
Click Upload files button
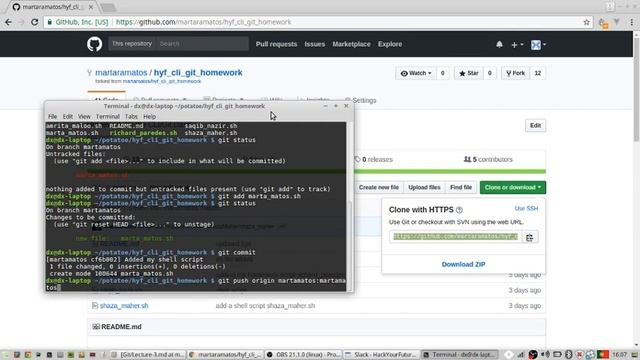coord(424,187)
